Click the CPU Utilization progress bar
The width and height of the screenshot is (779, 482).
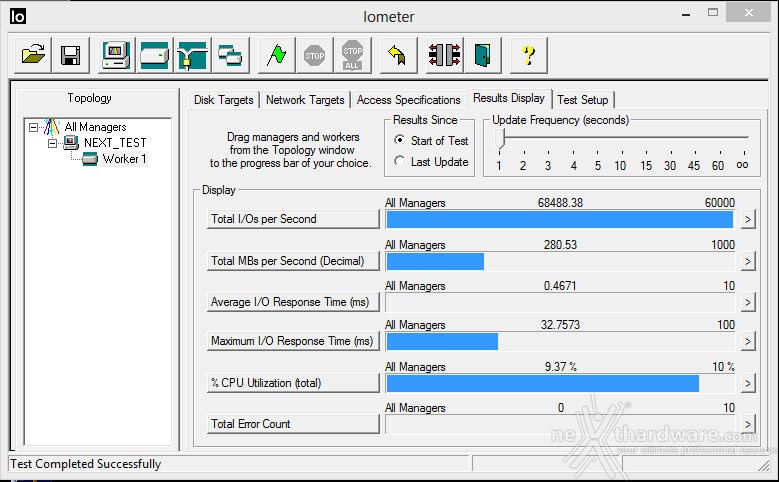click(560, 384)
